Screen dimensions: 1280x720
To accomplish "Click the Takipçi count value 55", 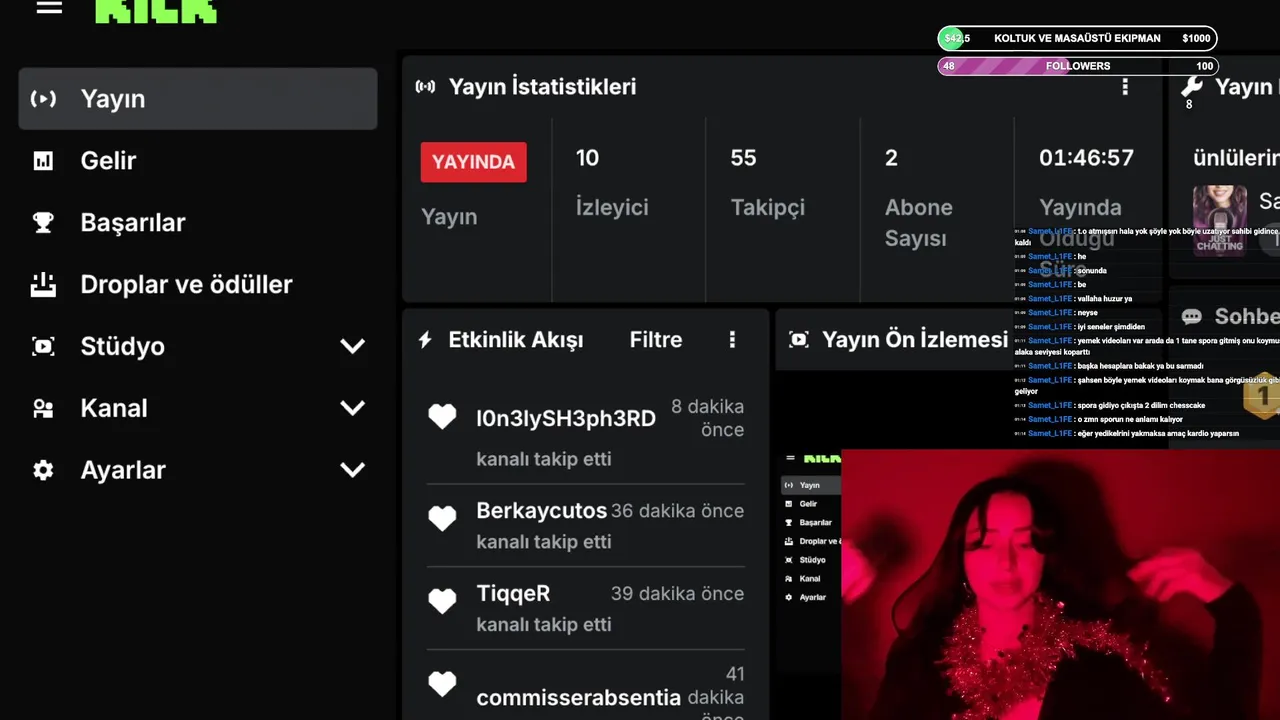I will coord(743,158).
